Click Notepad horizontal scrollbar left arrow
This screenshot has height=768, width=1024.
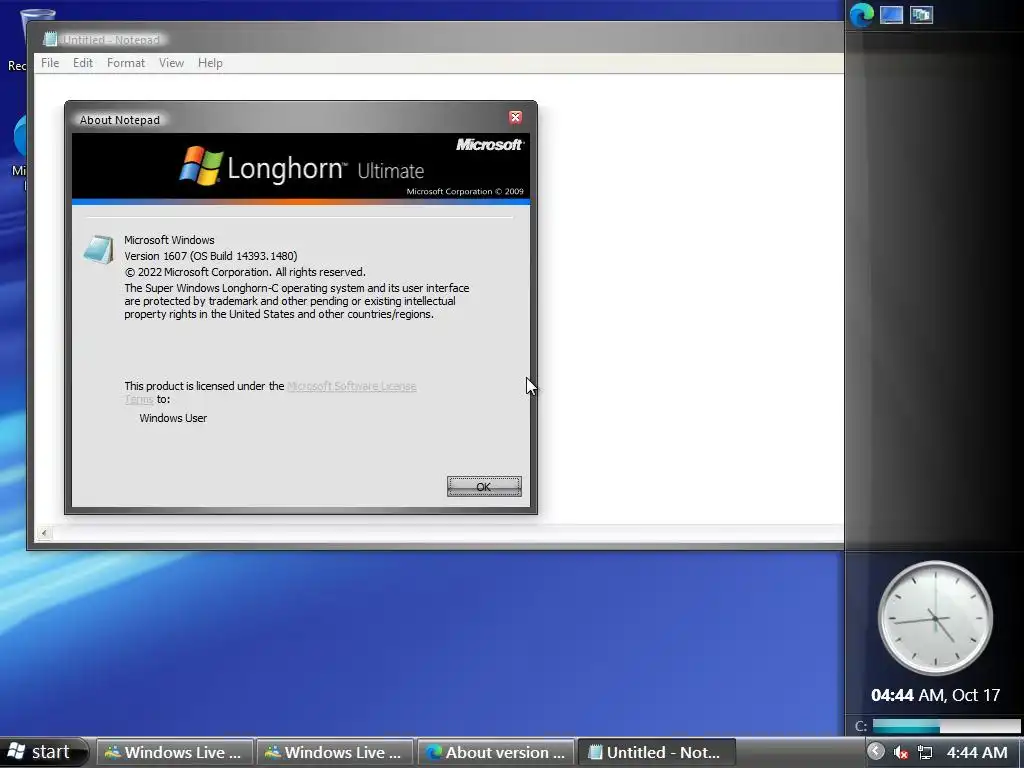click(44, 533)
